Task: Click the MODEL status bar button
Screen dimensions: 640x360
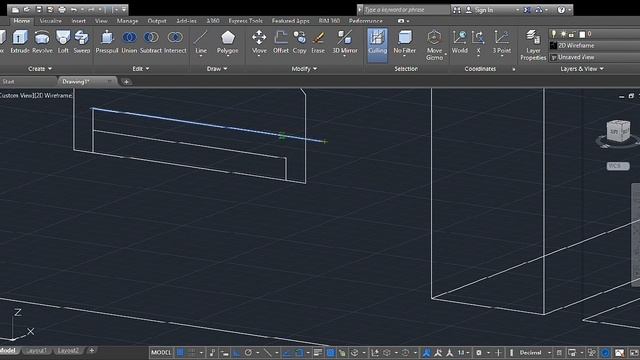Action: click(161, 352)
